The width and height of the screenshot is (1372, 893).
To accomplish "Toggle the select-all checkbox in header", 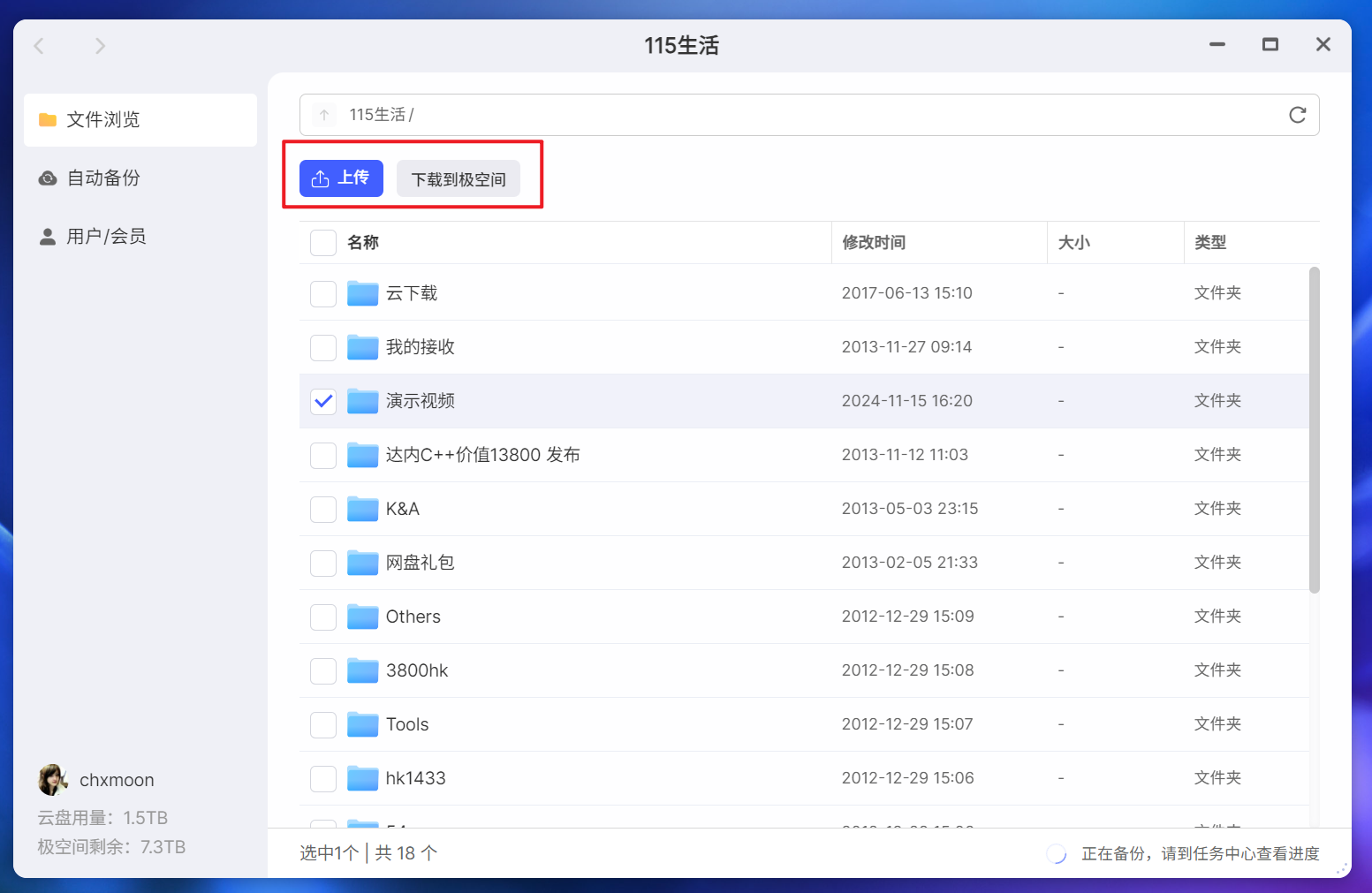I will pos(323,242).
